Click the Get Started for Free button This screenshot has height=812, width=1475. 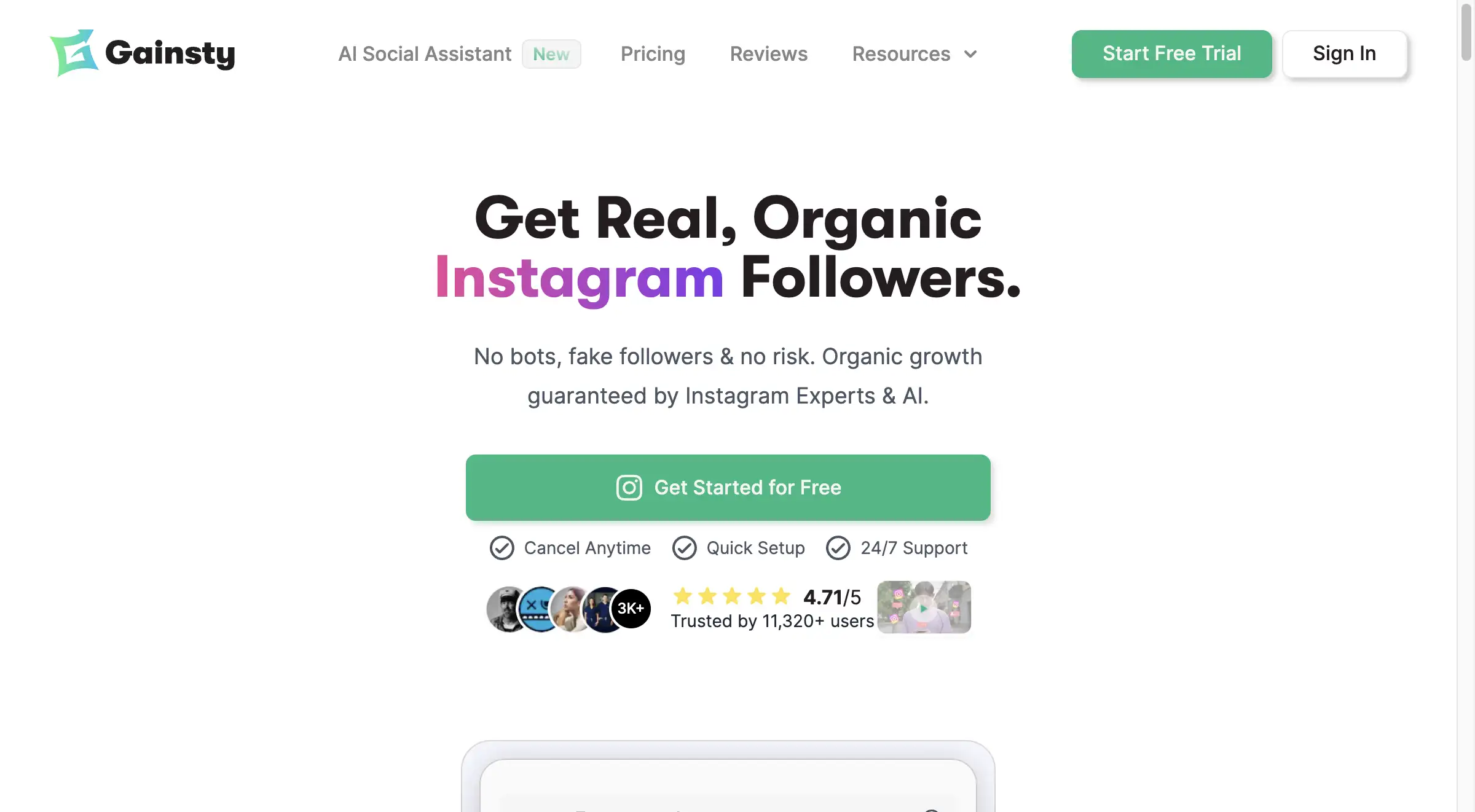(728, 488)
